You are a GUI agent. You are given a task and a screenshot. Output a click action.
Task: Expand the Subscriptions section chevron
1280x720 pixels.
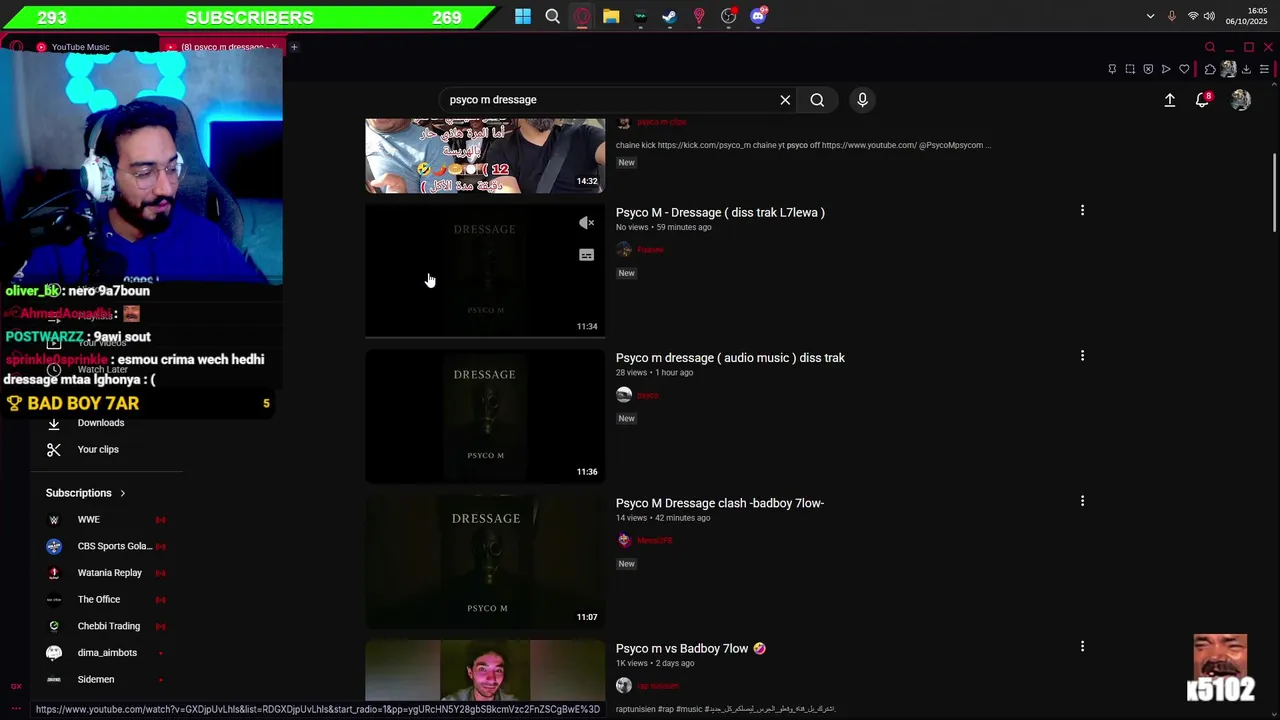tap(123, 493)
